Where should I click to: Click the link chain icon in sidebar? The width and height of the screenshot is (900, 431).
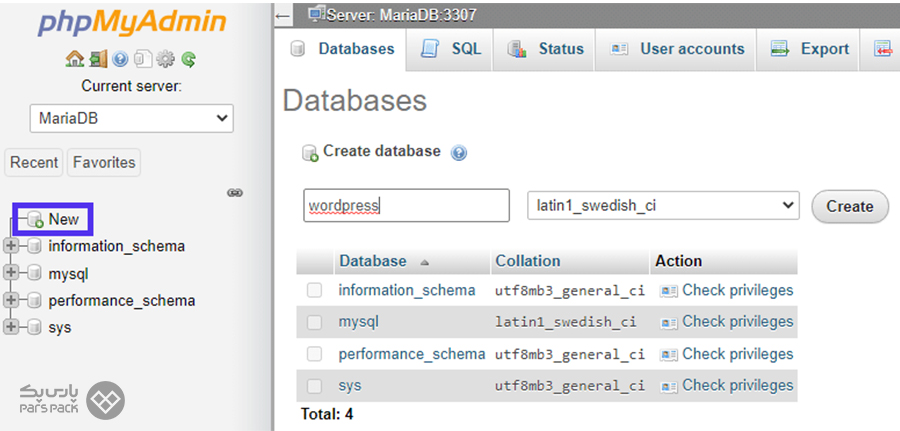(235, 193)
